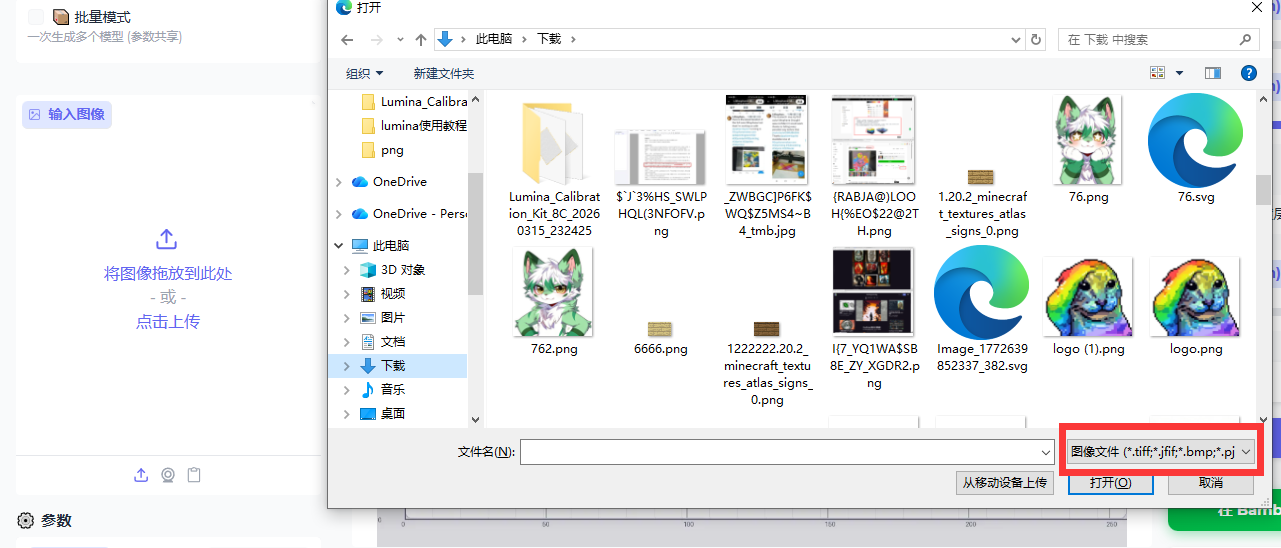Screen dimensions: 1281x548
Task: Click 新建文件夹 in the dialog toolbar
Action: 444,73
